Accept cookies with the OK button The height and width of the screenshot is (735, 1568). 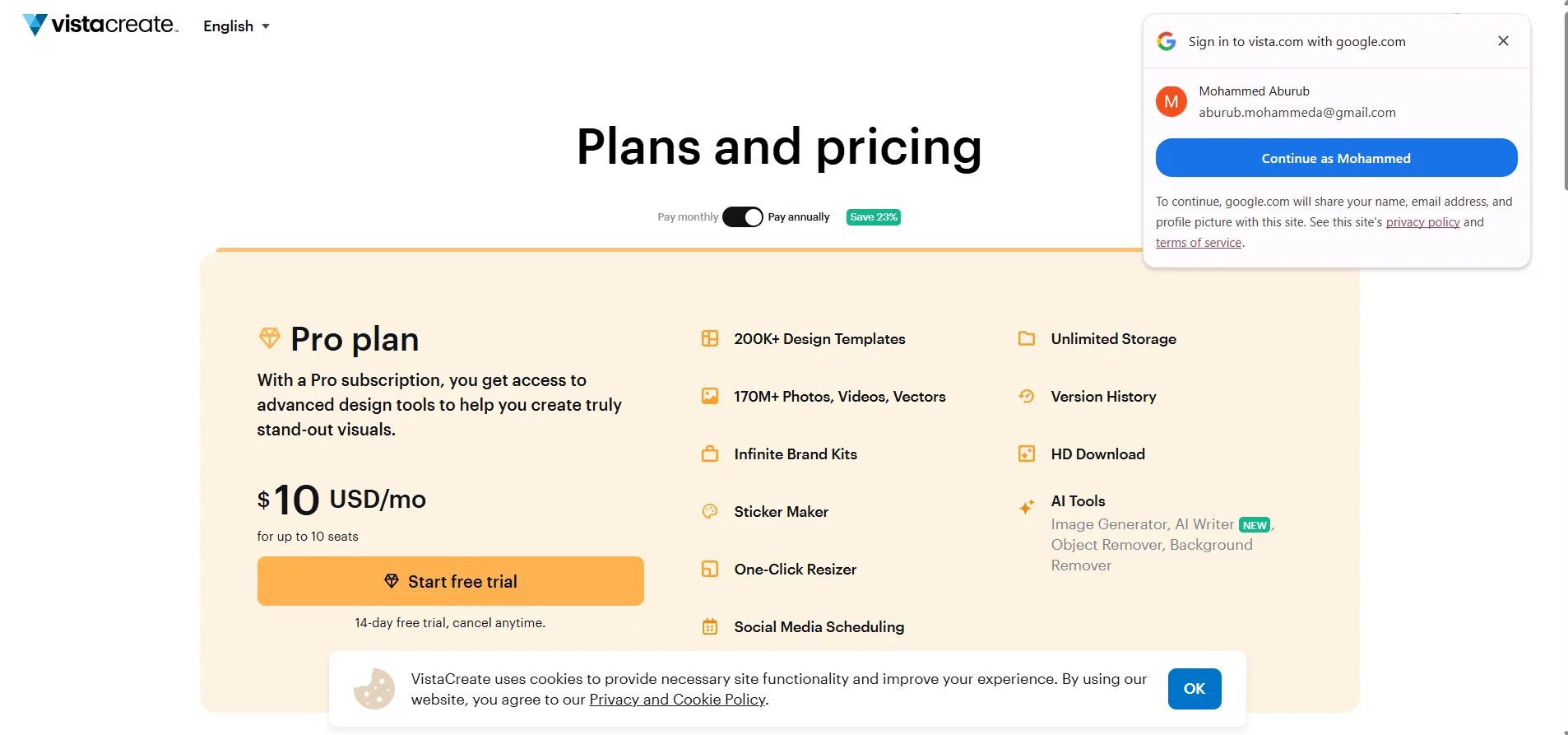1195,689
